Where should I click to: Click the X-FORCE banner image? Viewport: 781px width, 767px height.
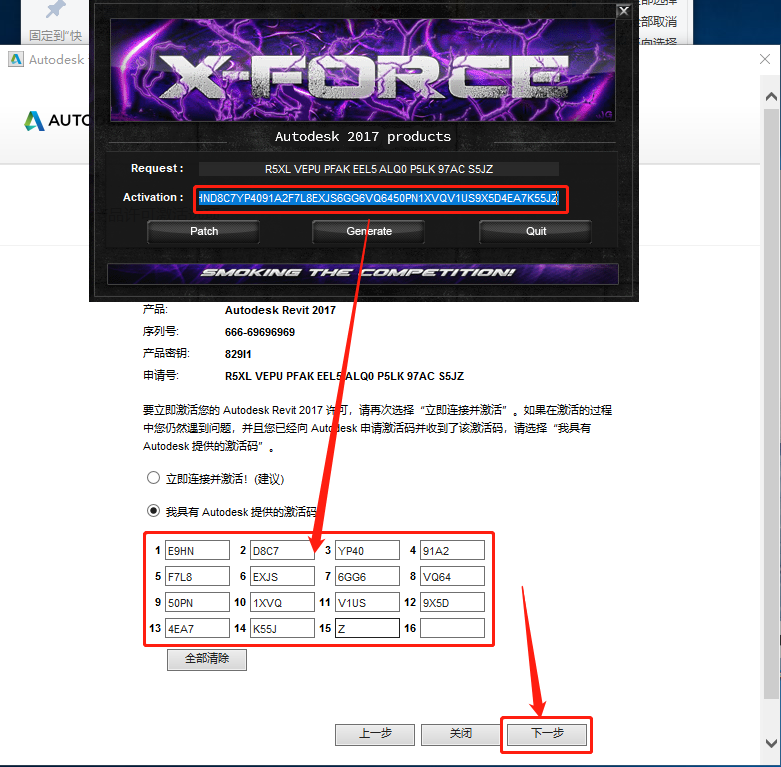point(363,70)
